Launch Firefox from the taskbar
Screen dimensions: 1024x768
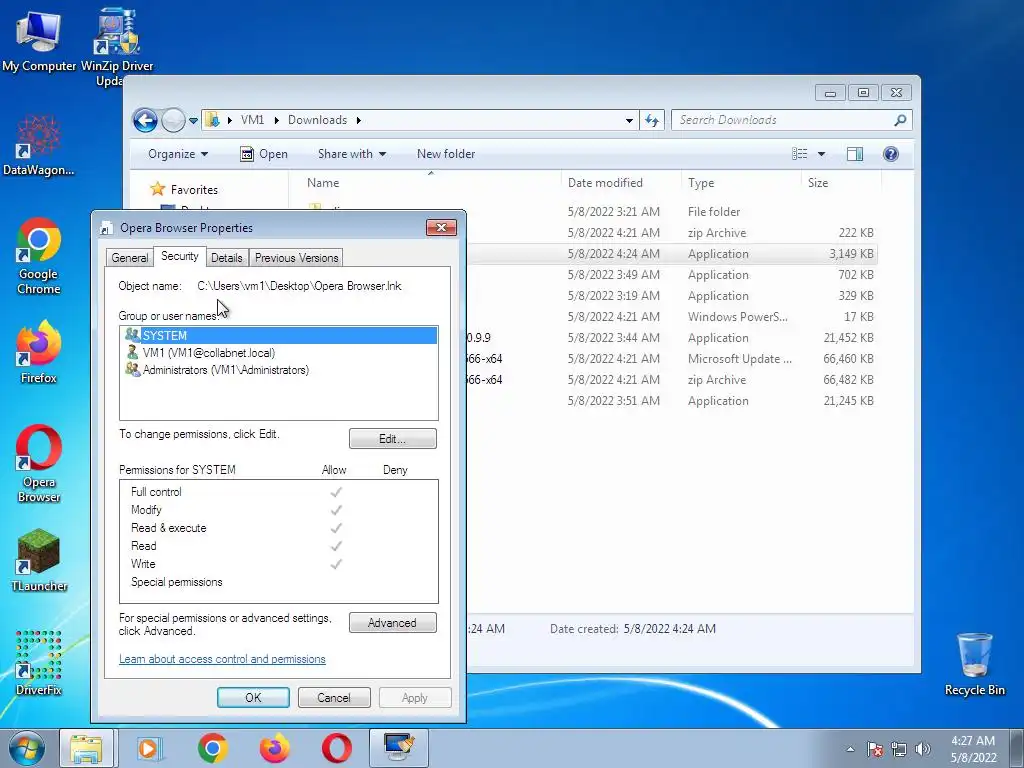[274, 748]
